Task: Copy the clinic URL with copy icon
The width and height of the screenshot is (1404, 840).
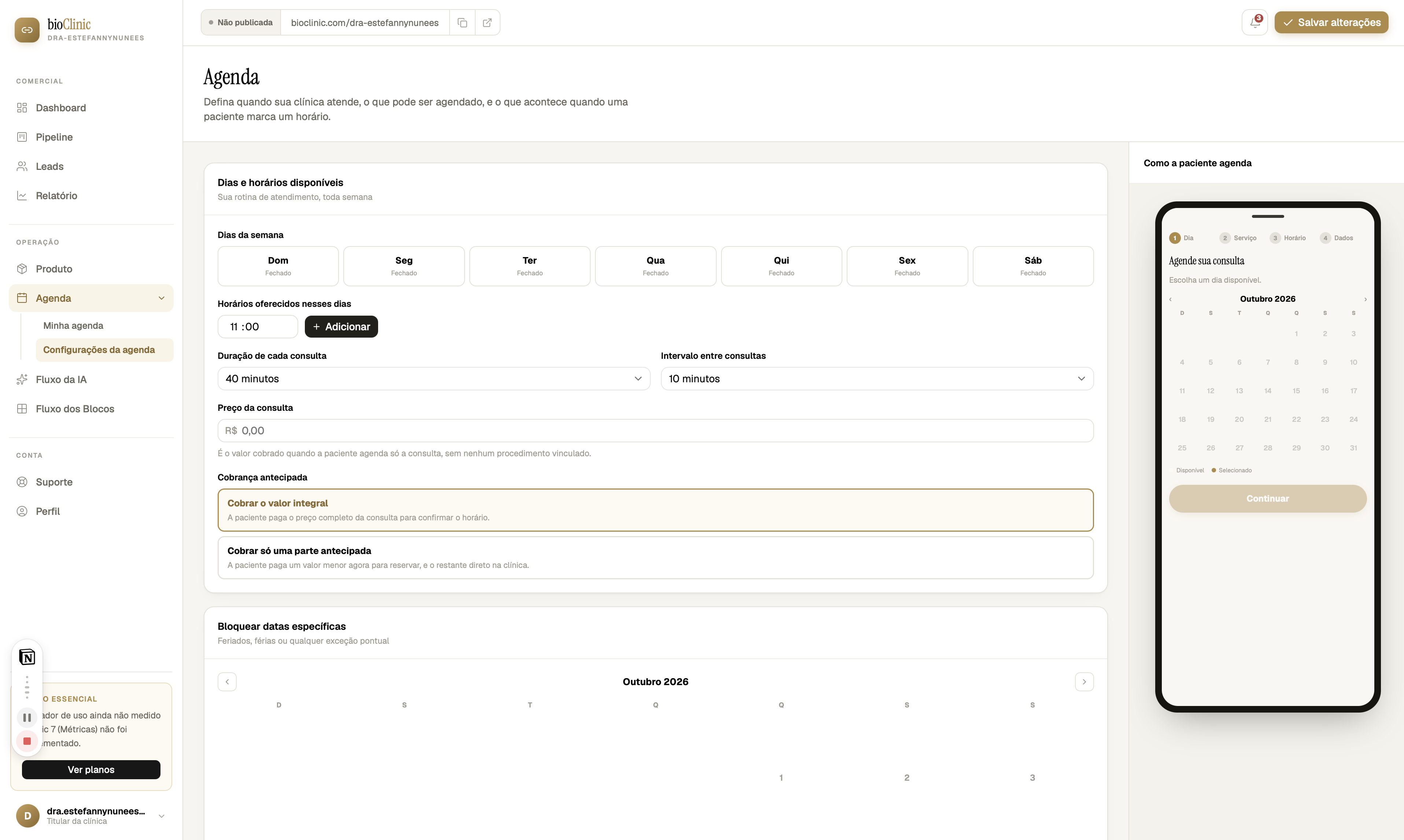Action: tap(462, 23)
